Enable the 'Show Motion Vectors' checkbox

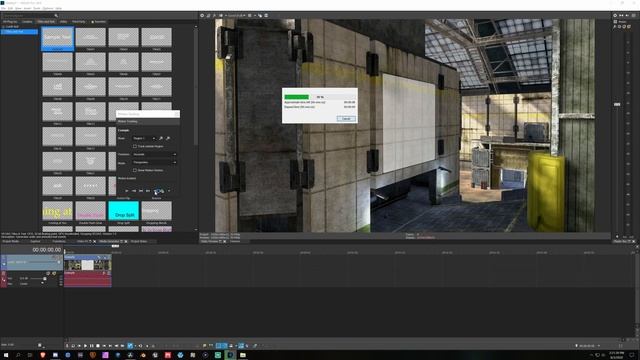(135, 170)
